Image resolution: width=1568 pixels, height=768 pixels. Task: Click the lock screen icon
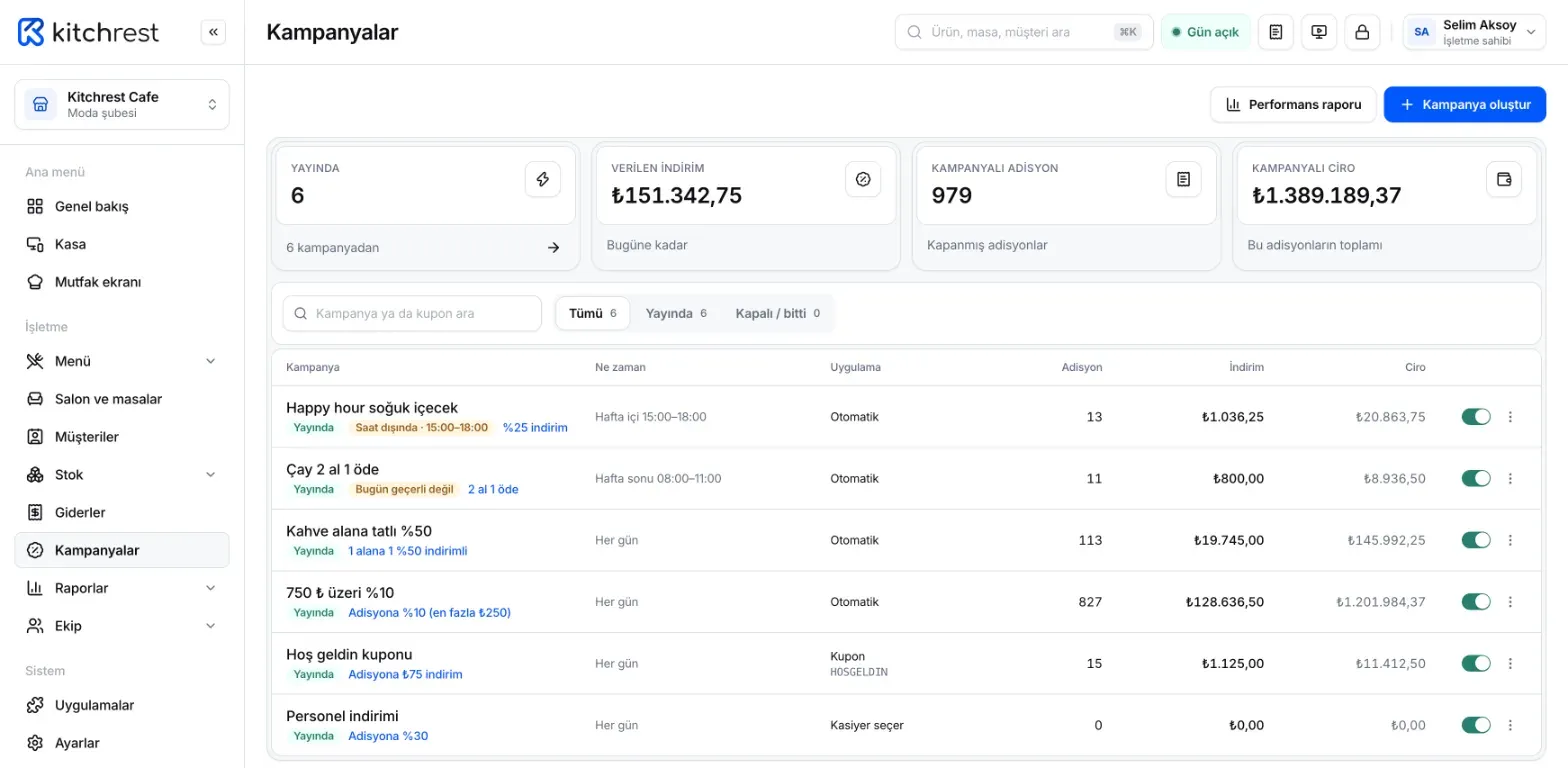coord(1362,32)
